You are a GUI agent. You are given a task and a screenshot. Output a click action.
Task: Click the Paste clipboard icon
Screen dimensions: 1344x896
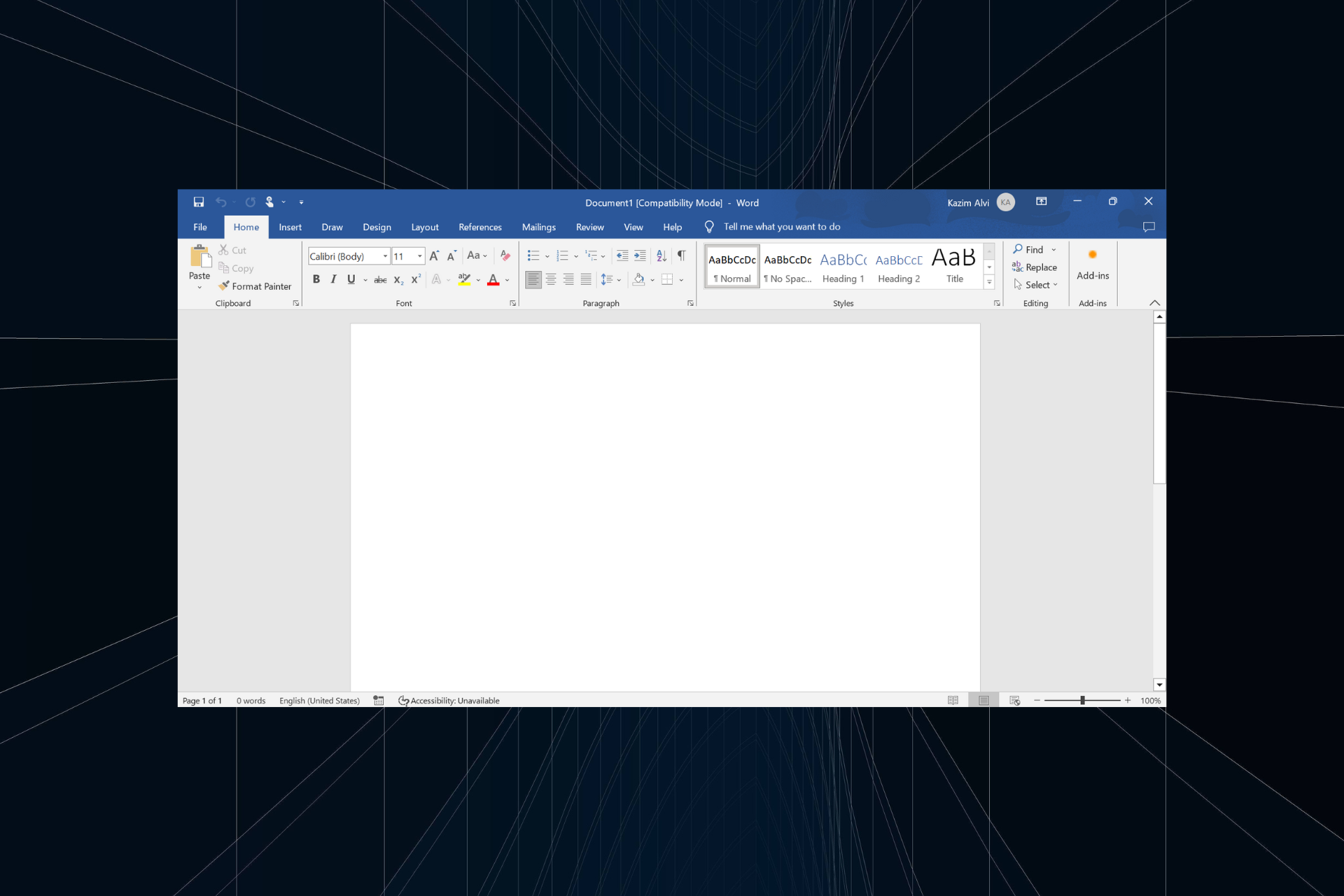point(200,256)
